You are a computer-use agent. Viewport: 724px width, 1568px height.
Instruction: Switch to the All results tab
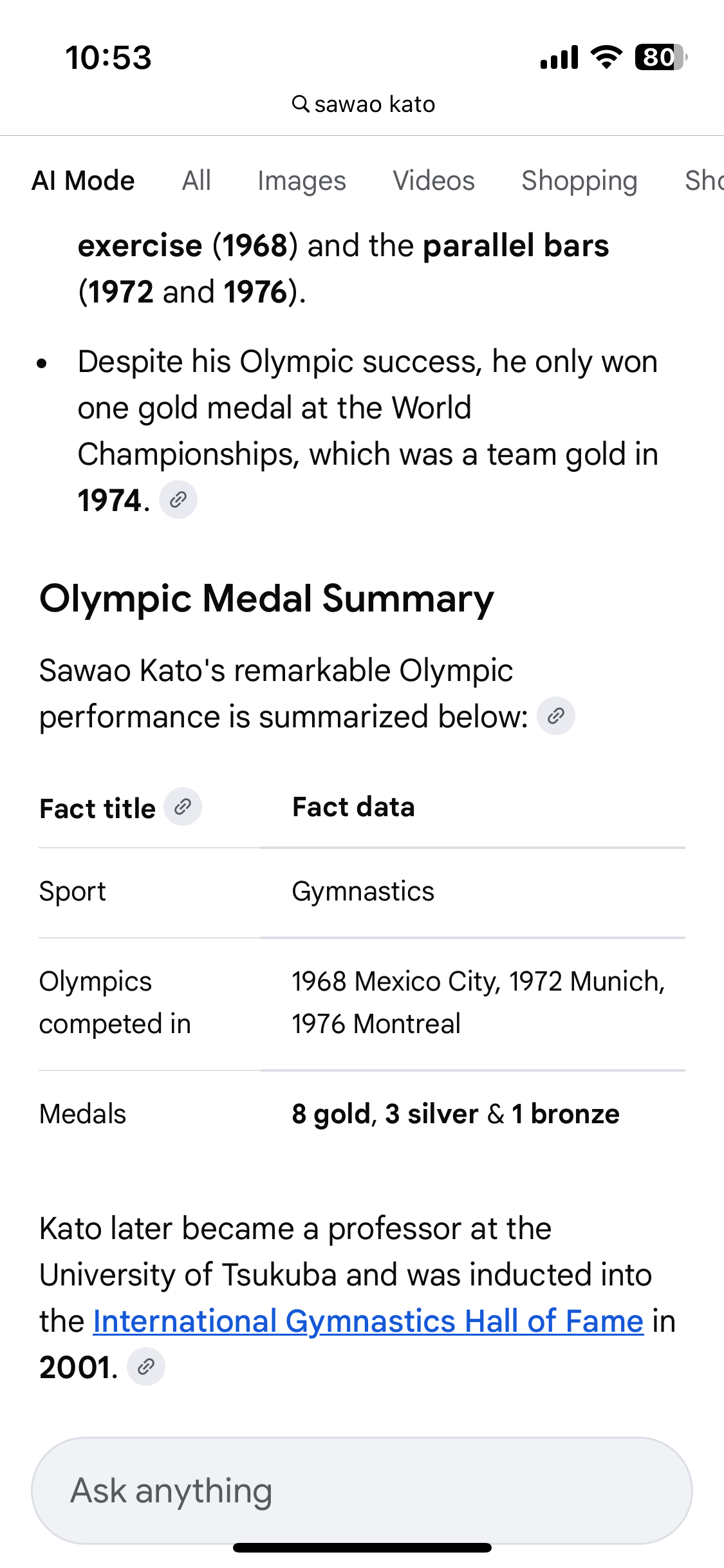click(196, 181)
